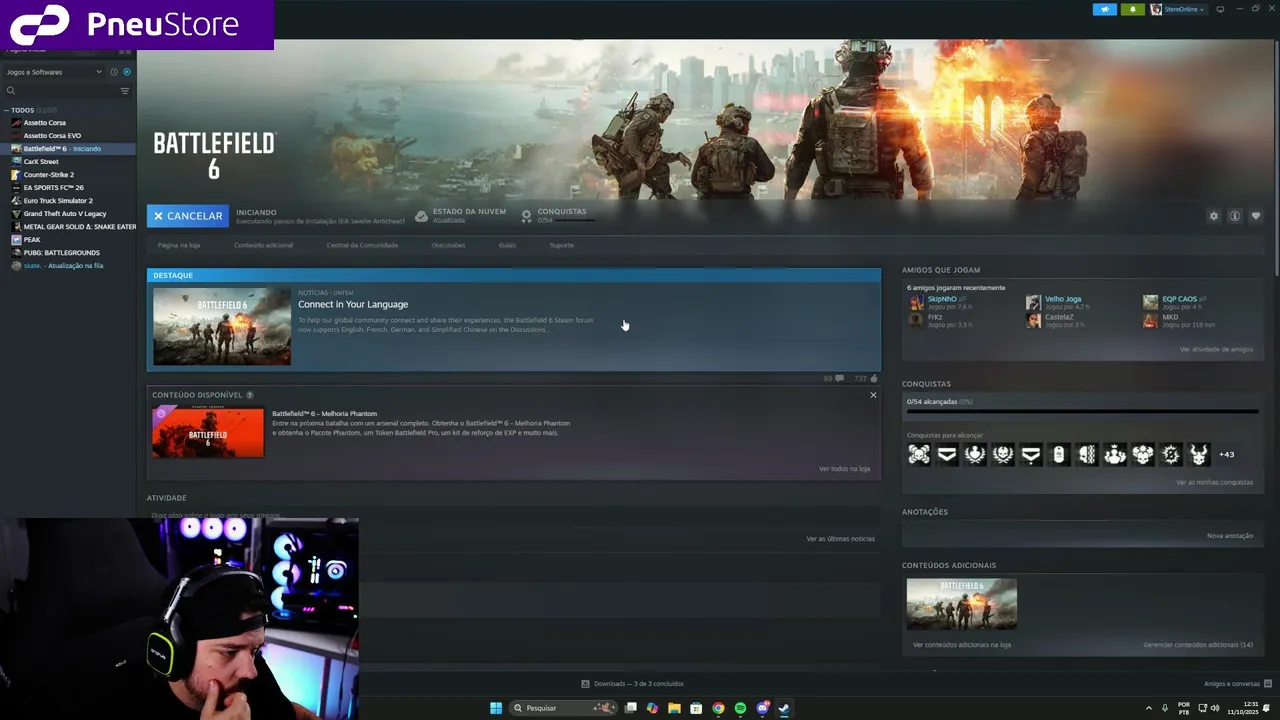
Task: Open the Windows Start button
Action: coord(496,708)
